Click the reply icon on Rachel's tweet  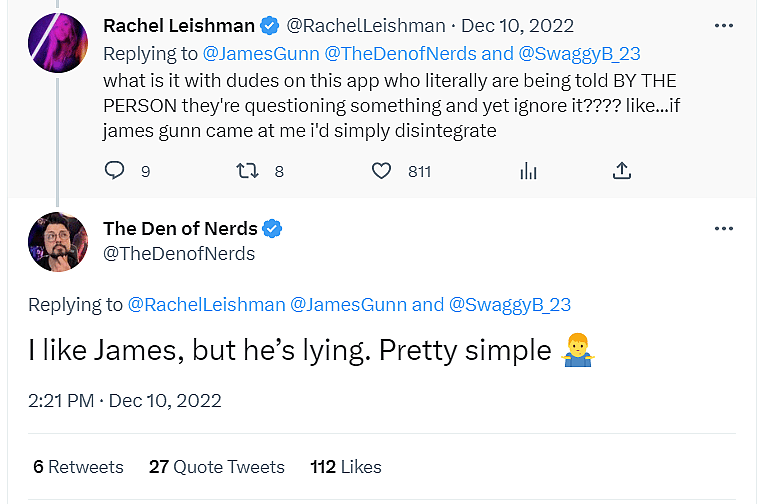coord(115,171)
